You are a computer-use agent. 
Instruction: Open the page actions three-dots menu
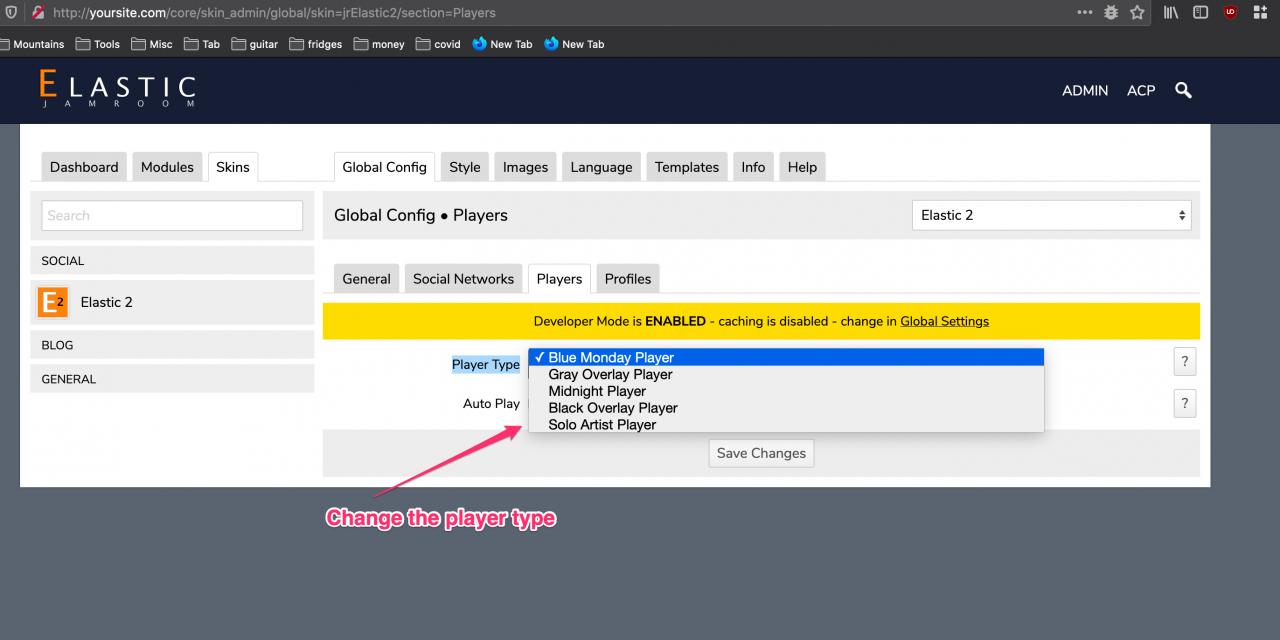tap(1085, 13)
